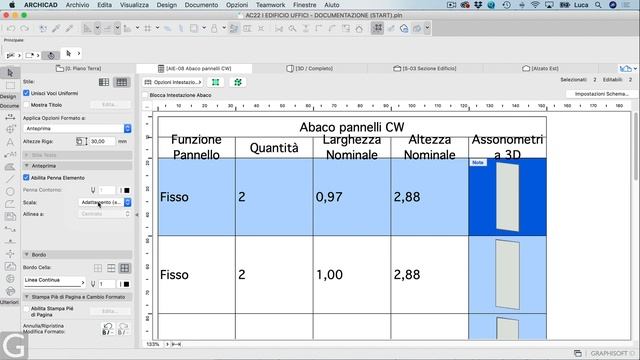Open the Opzioni Intestazione dropdown
This screenshot has width=640, height=360.
pyautogui.click(x=173, y=82)
